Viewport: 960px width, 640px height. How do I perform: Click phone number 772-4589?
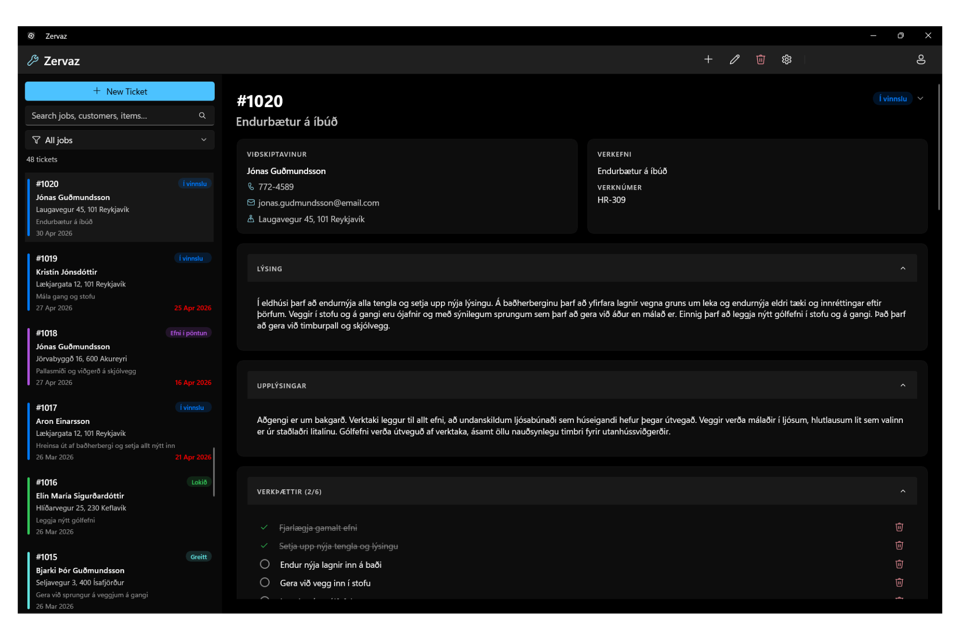coord(276,187)
